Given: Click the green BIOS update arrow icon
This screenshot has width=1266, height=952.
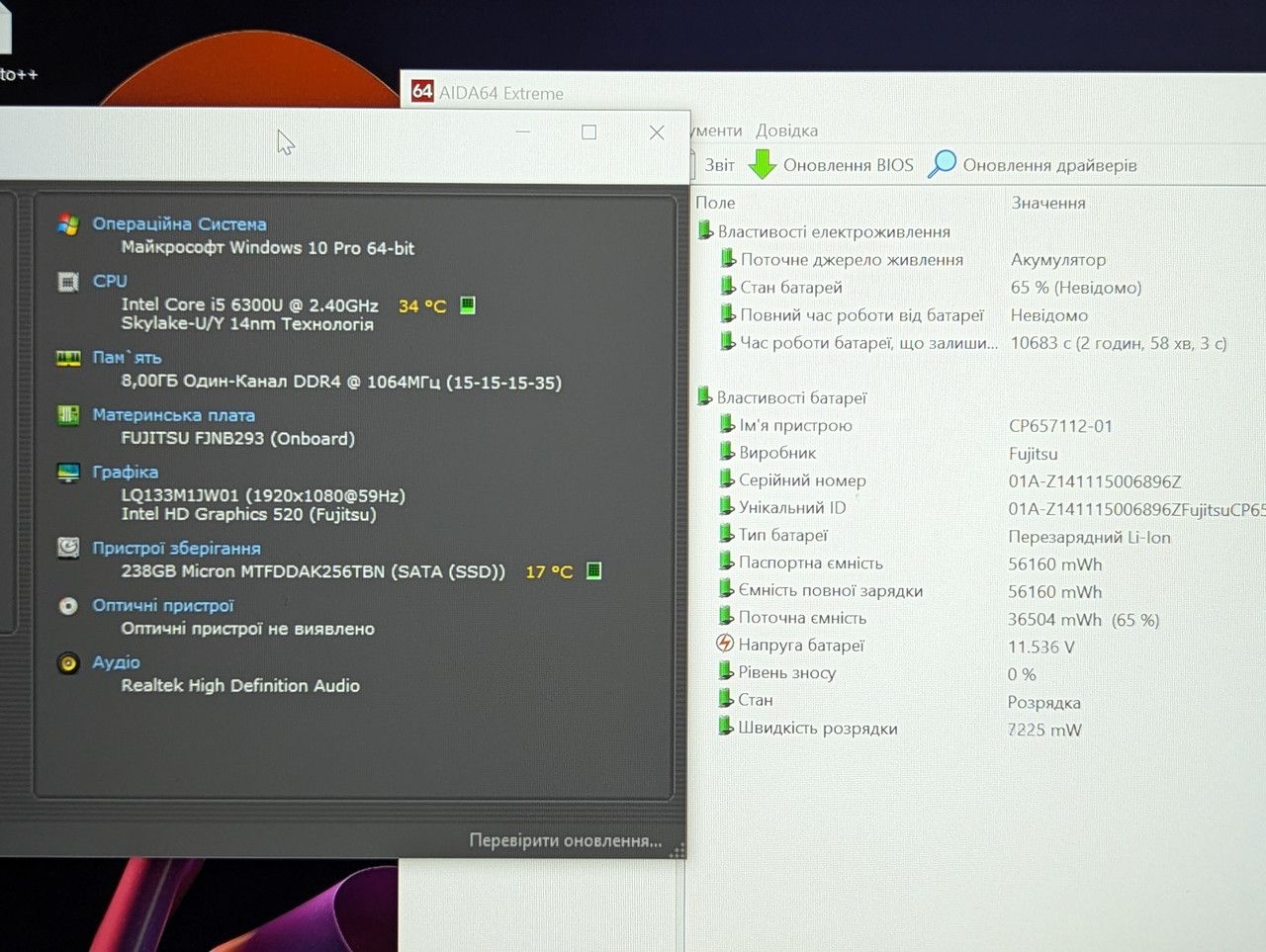Looking at the screenshot, I should point(762,164).
